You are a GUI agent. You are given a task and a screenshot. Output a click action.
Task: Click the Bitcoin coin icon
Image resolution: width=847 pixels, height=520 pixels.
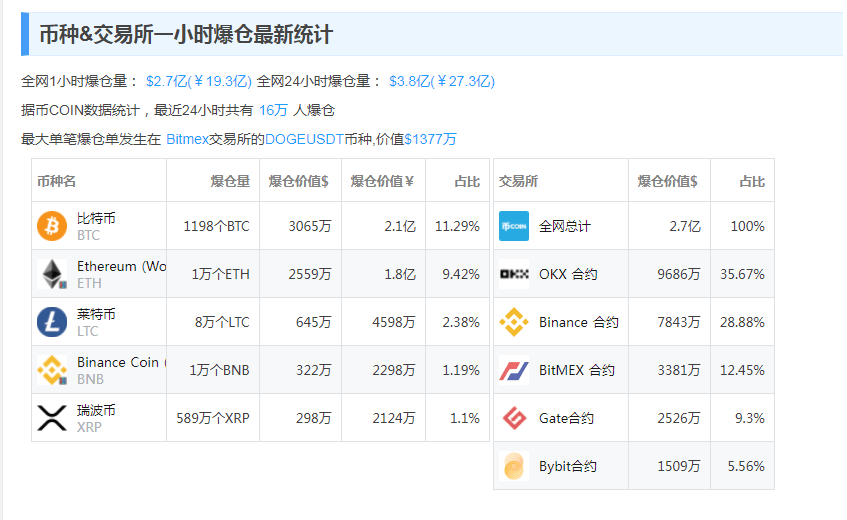point(52,226)
